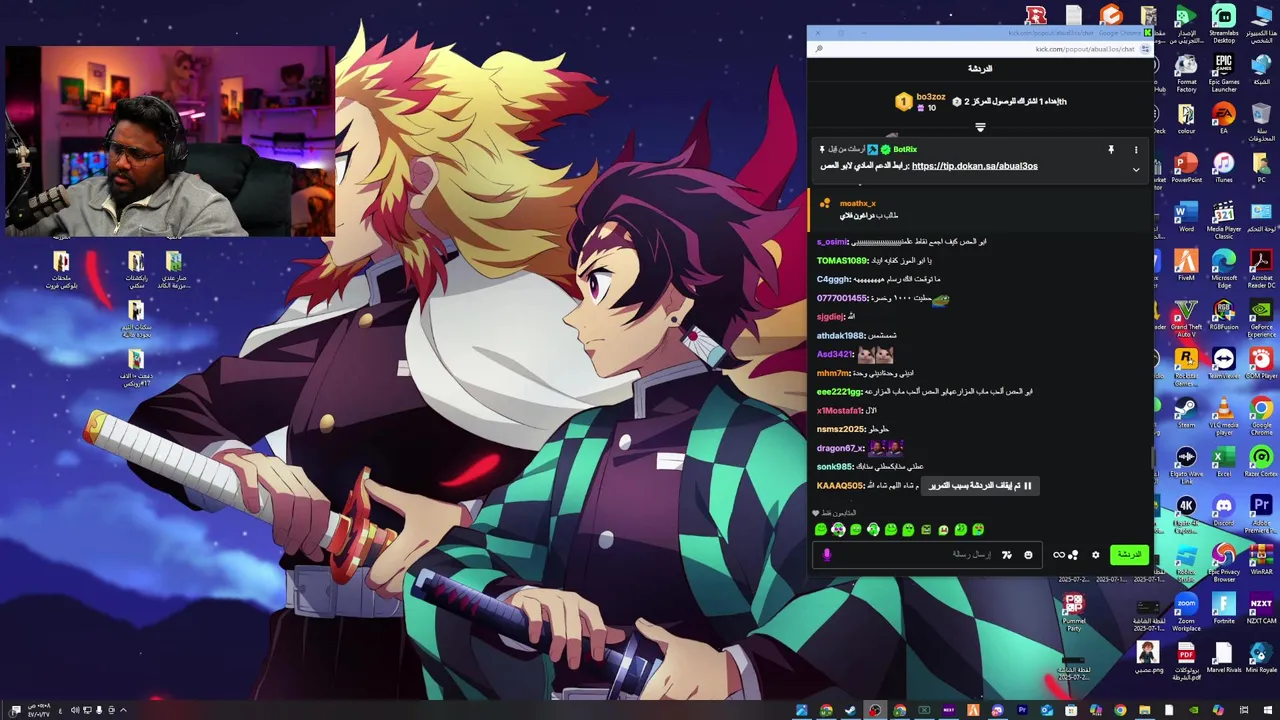Open Razer Cortex shortcut
The image size is (1280, 720).
[x=1261, y=461]
